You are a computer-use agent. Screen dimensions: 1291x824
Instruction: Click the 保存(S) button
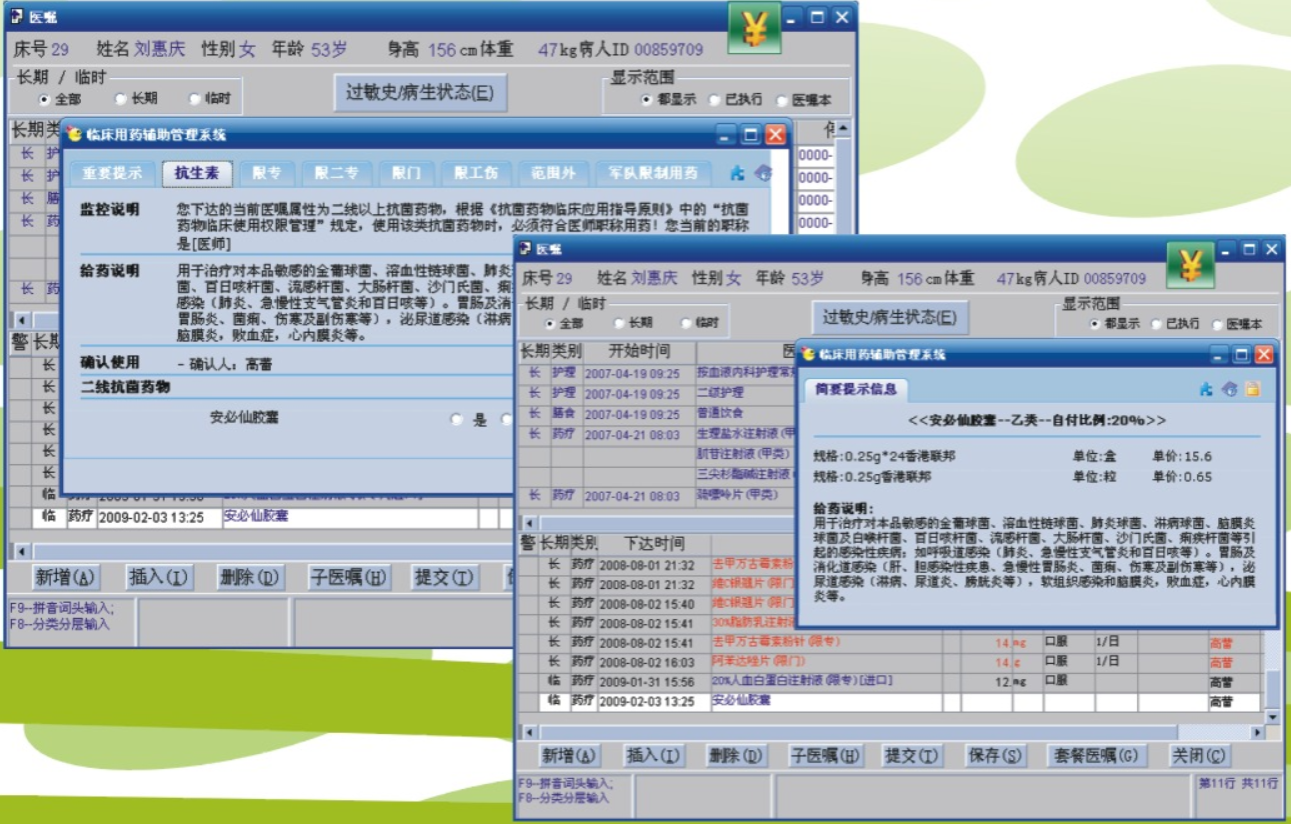996,756
